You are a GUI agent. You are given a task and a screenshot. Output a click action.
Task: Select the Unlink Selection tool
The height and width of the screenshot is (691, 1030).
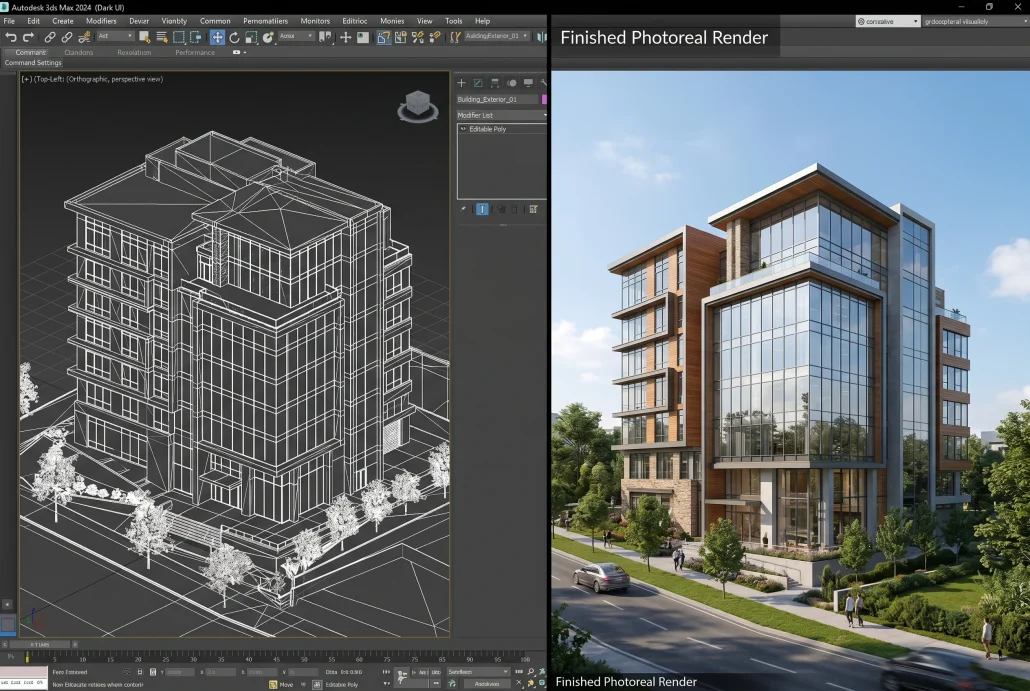(x=67, y=37)
